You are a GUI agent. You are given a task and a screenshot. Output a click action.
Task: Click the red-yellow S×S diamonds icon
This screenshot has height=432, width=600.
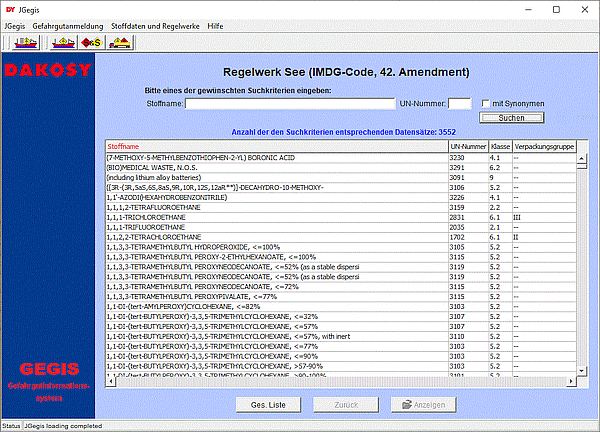click(x=92, y=42)
